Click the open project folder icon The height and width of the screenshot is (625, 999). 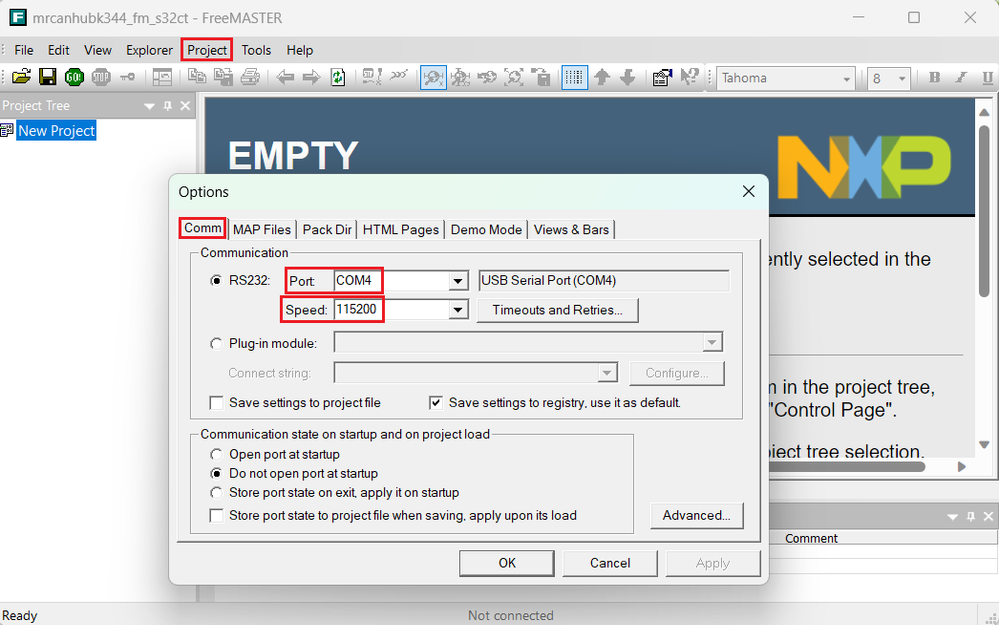(x=21, y=77)
